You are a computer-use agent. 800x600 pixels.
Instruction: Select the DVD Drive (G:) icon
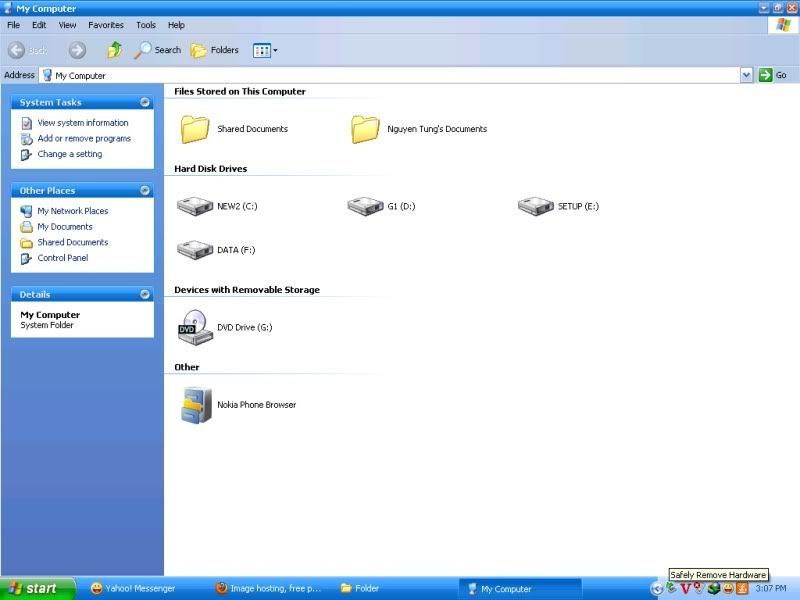(x=195, y=328)
